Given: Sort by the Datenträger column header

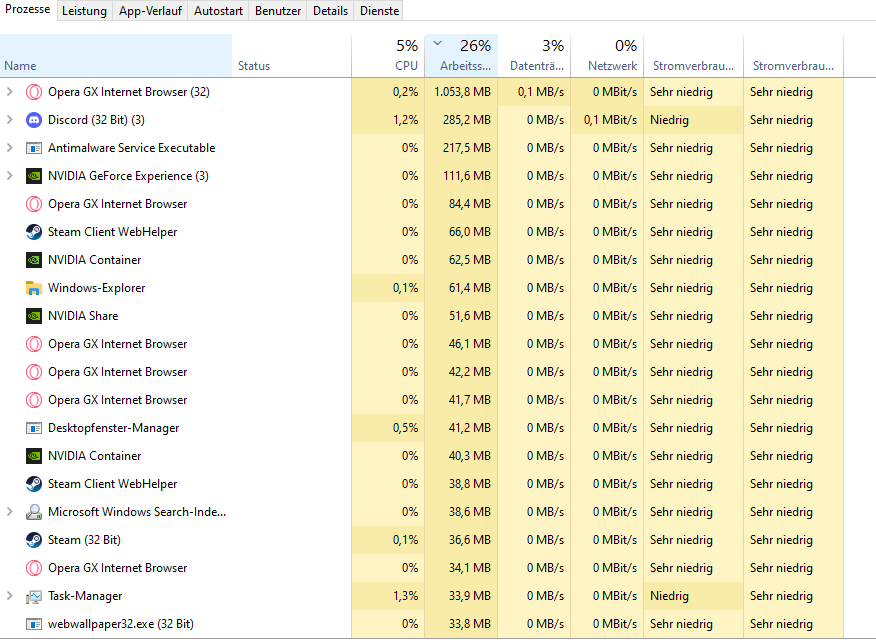Looking at the screenshot, I should (x=534, y=55).
